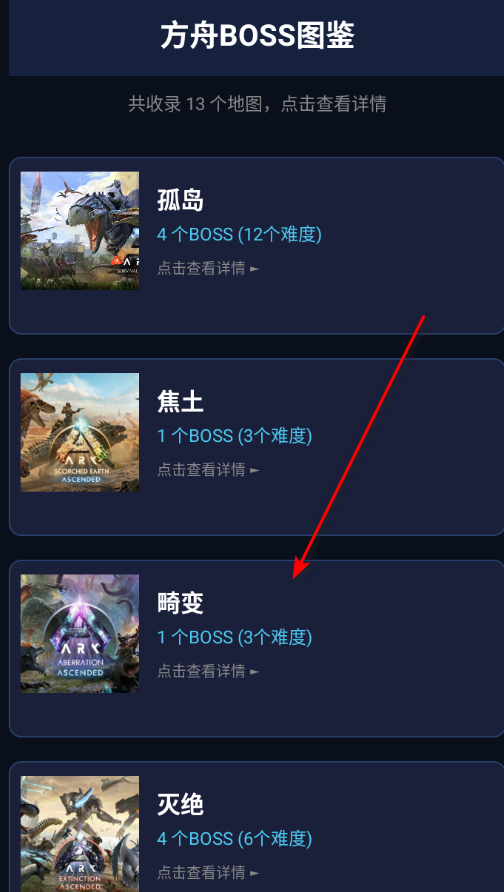Click the 方舟BOSS图鉴 page header

point(257,36)
